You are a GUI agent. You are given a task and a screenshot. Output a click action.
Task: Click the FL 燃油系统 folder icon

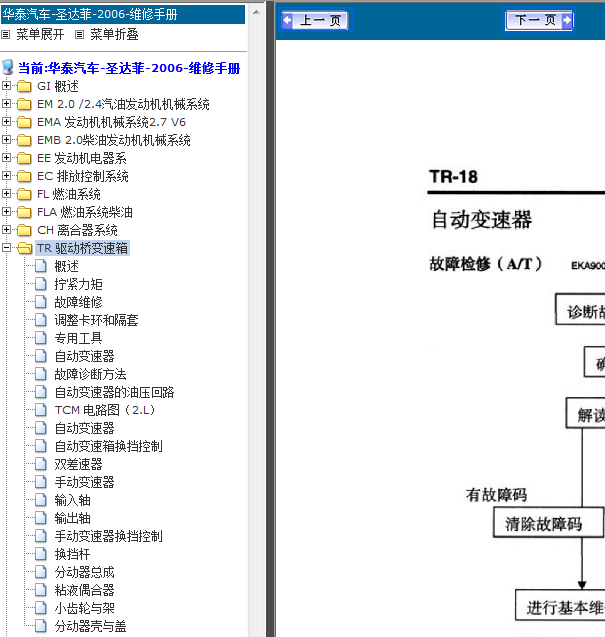[x=24, y=194]
